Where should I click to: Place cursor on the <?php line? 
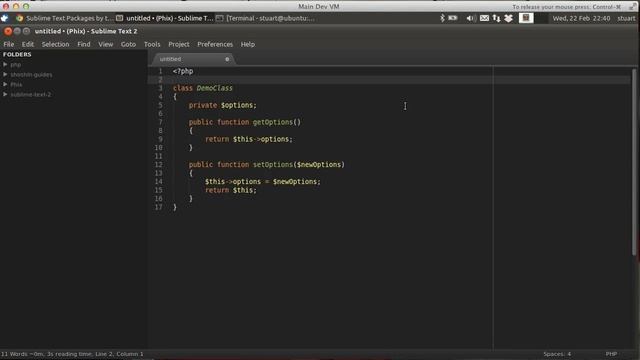[x=183, y=71]
